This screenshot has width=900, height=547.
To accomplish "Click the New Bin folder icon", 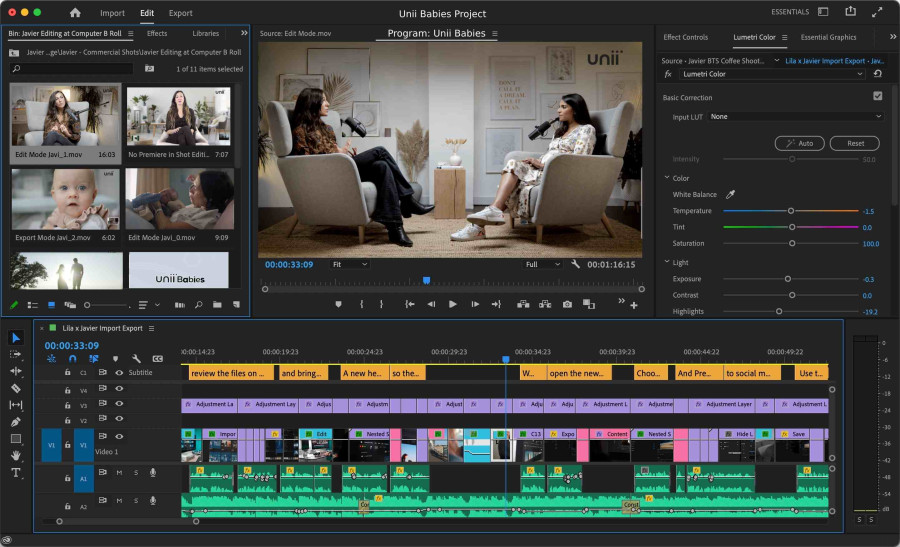I will tap(217, 305).
